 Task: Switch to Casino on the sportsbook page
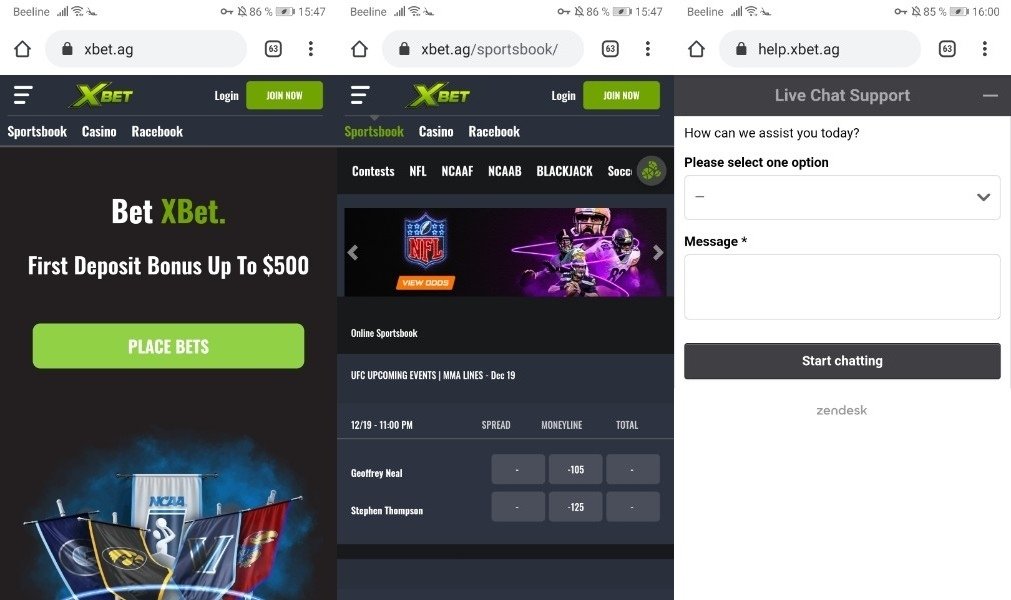pos(436,131)
